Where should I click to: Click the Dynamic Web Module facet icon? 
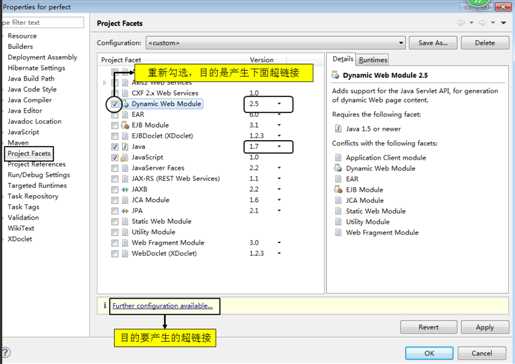point(126,104)
